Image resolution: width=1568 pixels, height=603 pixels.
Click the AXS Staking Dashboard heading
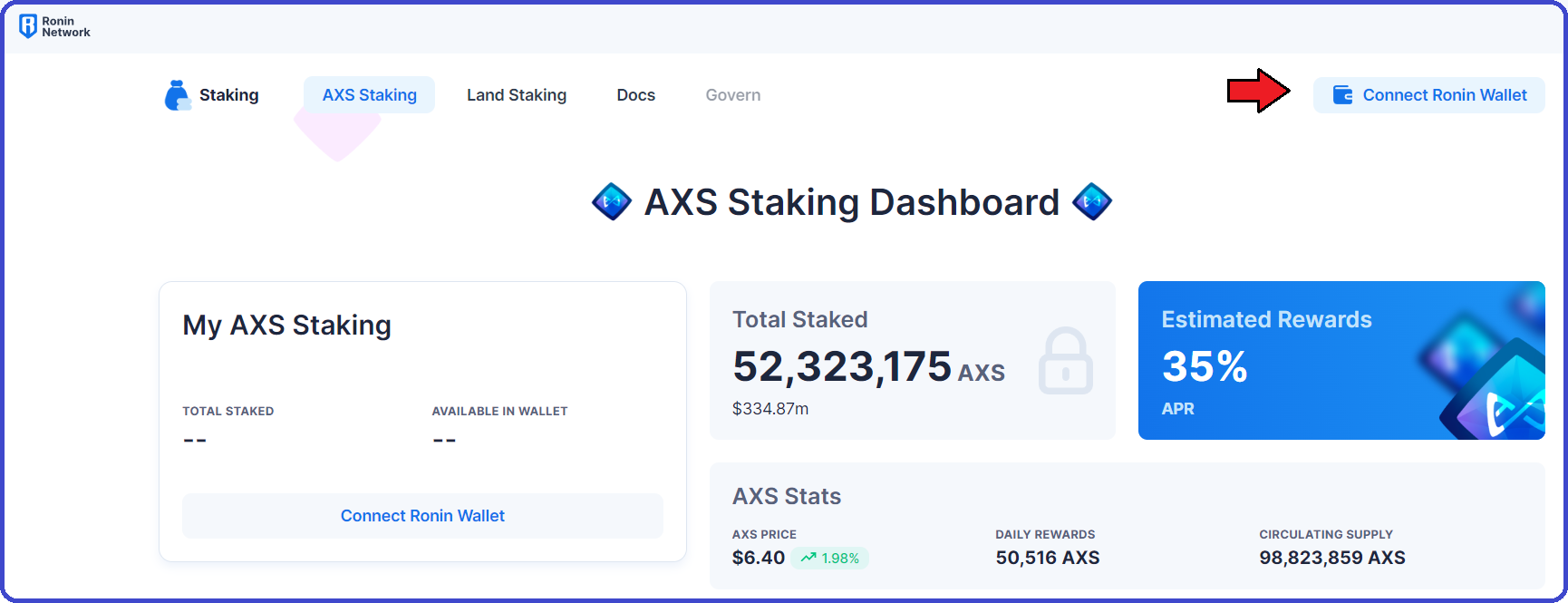tap(852, 202)
